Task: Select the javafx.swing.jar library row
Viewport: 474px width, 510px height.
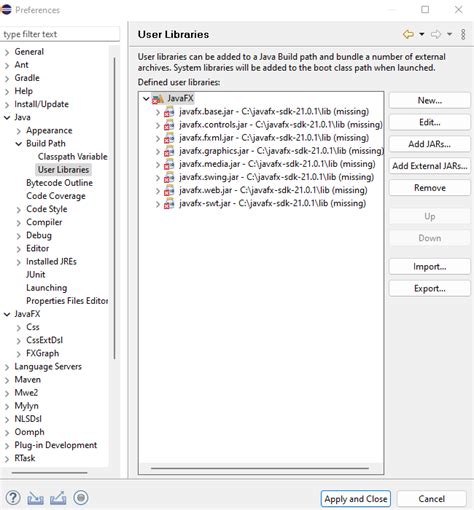Action: (276, 177)
